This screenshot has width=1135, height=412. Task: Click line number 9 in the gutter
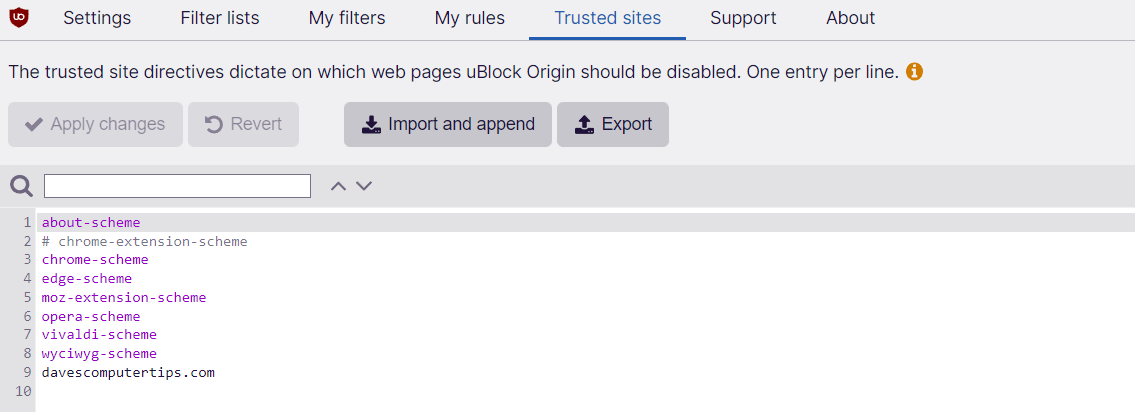28,373
